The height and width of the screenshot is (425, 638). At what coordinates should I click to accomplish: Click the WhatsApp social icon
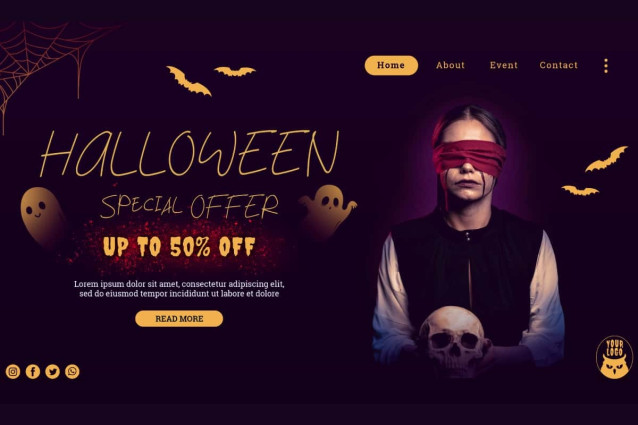pyautogui.click(x=72, y=371)
